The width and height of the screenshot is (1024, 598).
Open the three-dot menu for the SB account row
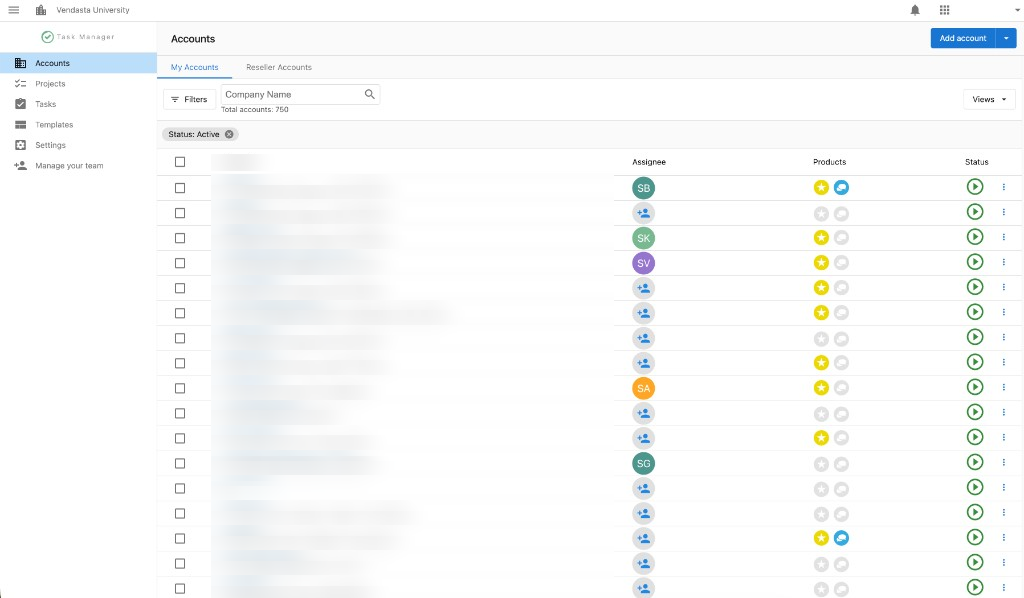click(1004, 187)
